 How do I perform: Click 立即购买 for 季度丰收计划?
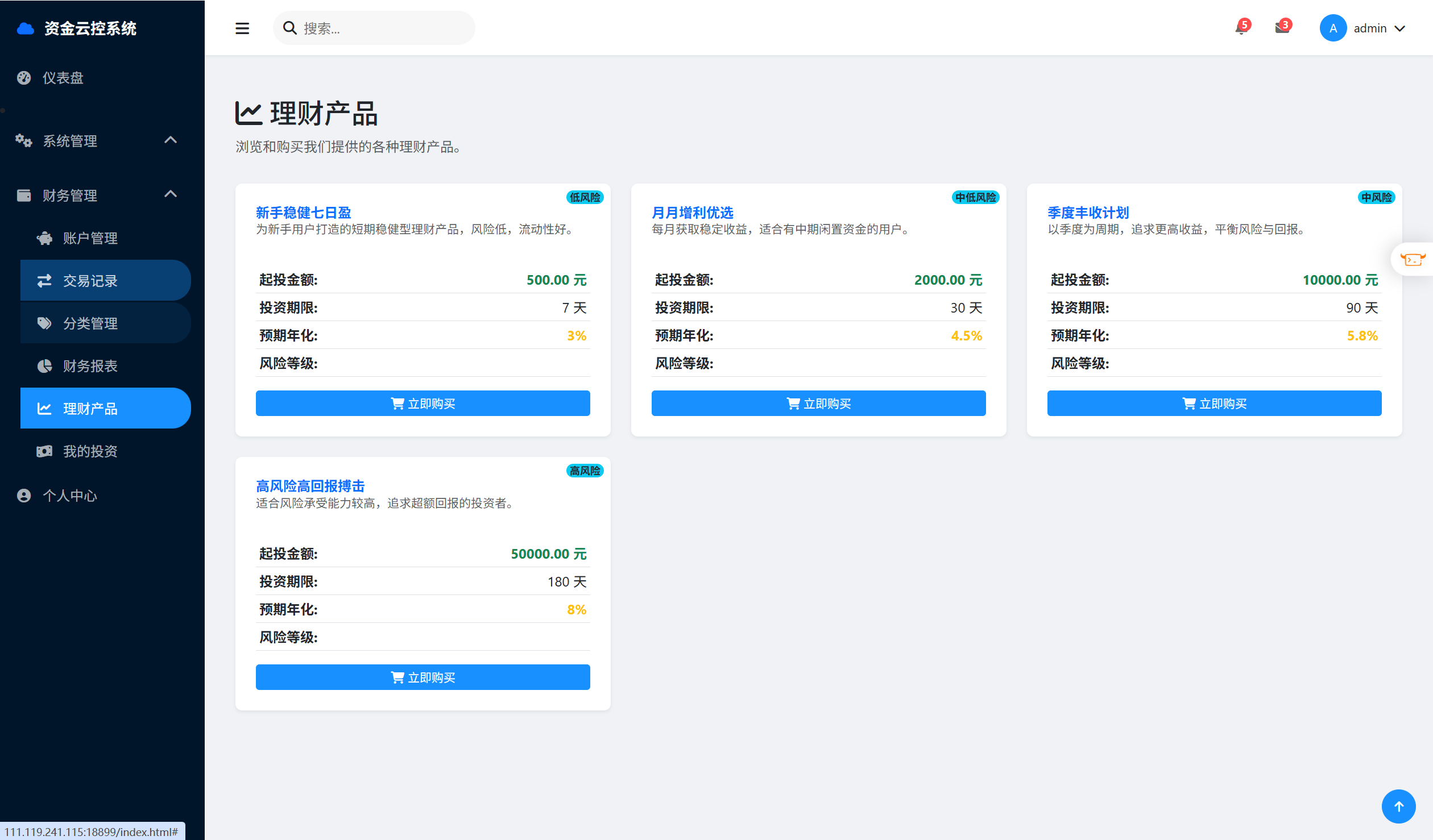pyautogui.click(x=1214, y=404)
